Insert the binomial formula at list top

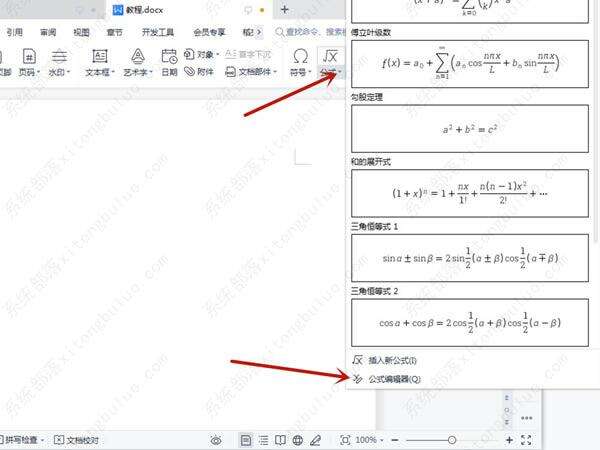click(470, 11)
